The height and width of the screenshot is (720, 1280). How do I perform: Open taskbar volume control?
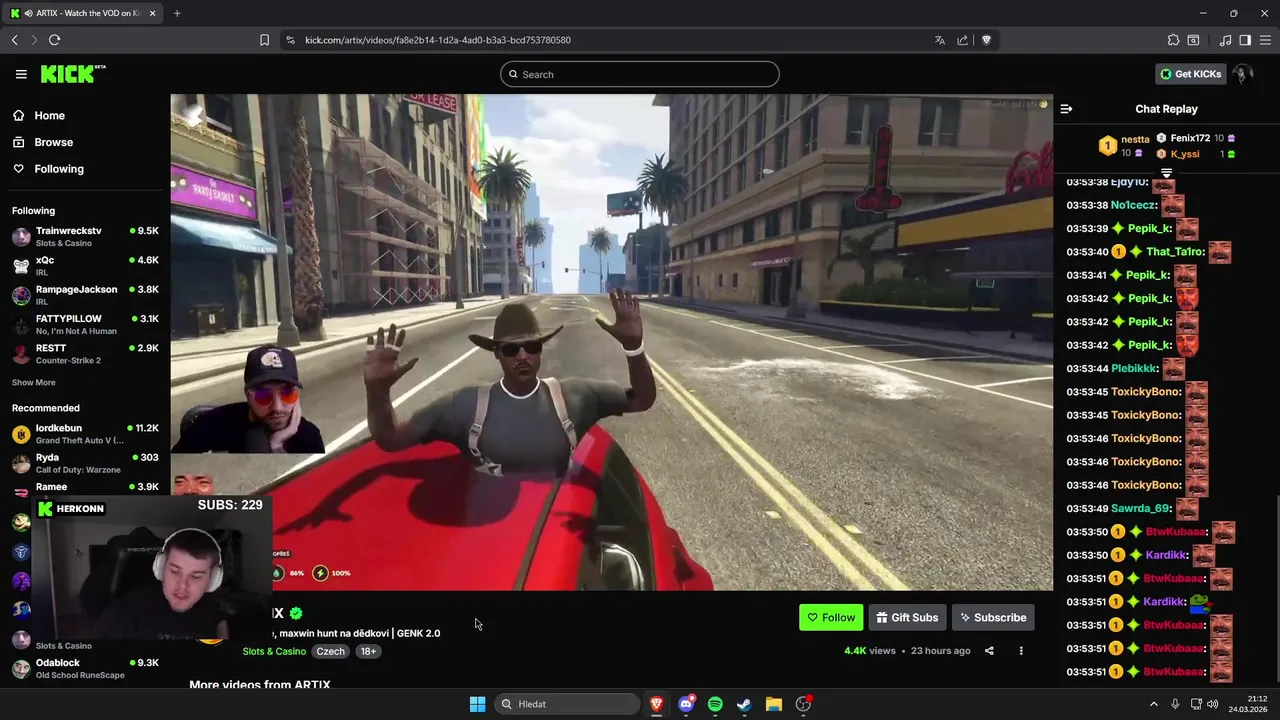point(1212,704)
